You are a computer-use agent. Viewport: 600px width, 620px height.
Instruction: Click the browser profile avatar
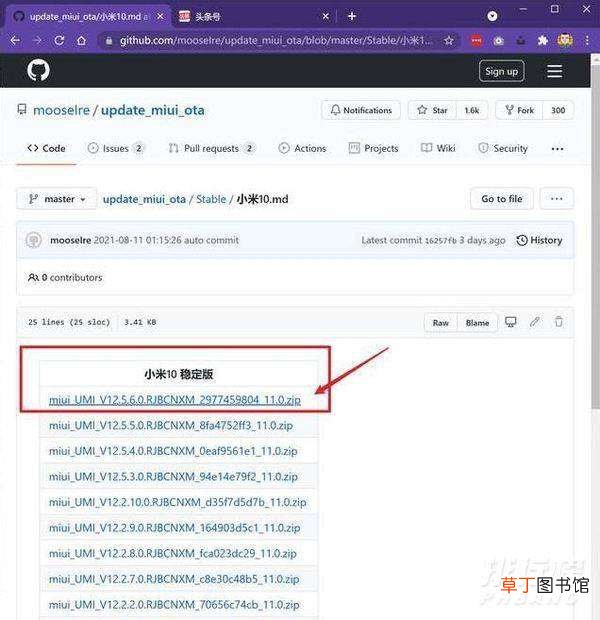[x=565, y=40]
